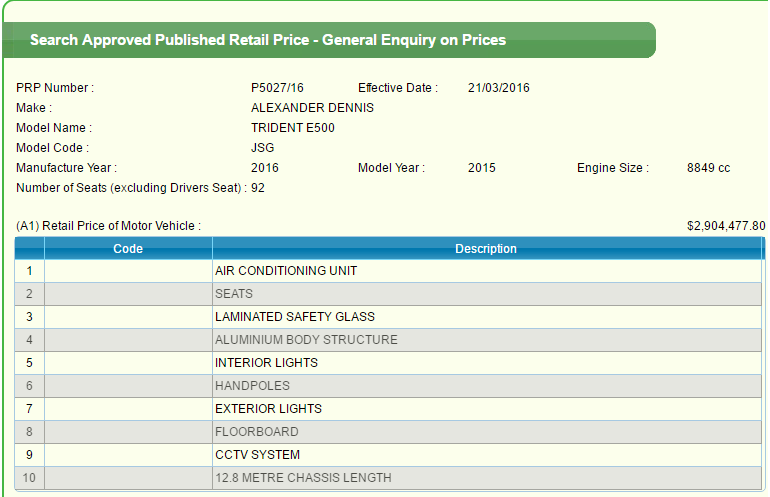Select the AIR CONDITIONING UNIT row
770x497 pixels.
point(286,271)
